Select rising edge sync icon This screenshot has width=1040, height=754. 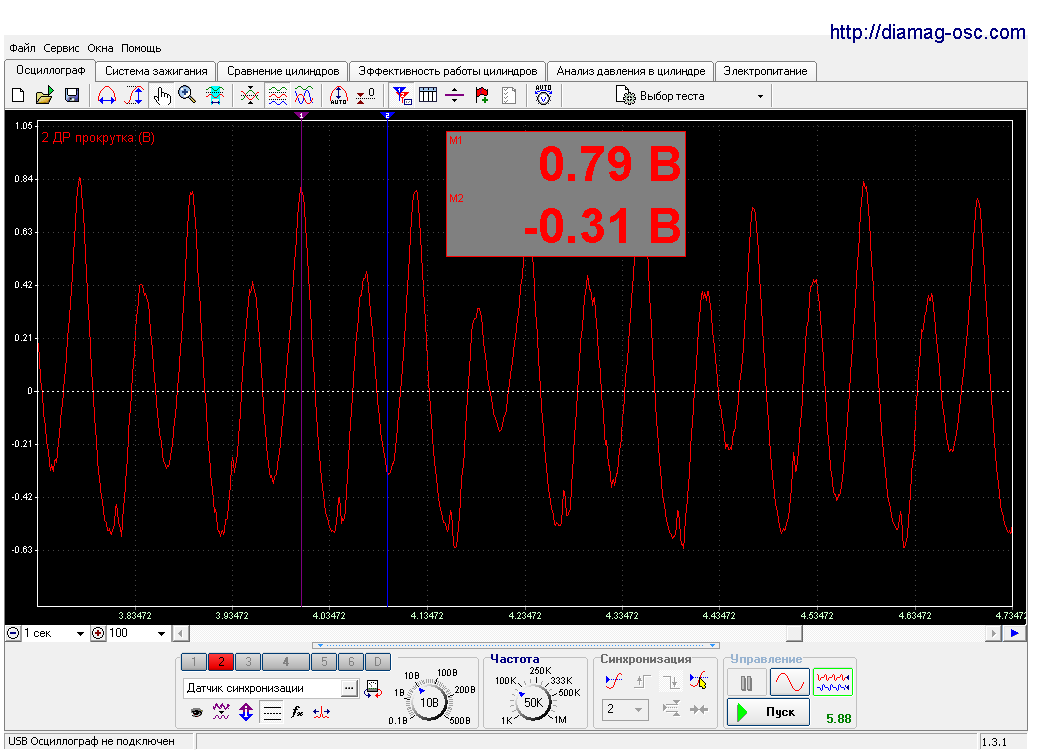point(641,681)
